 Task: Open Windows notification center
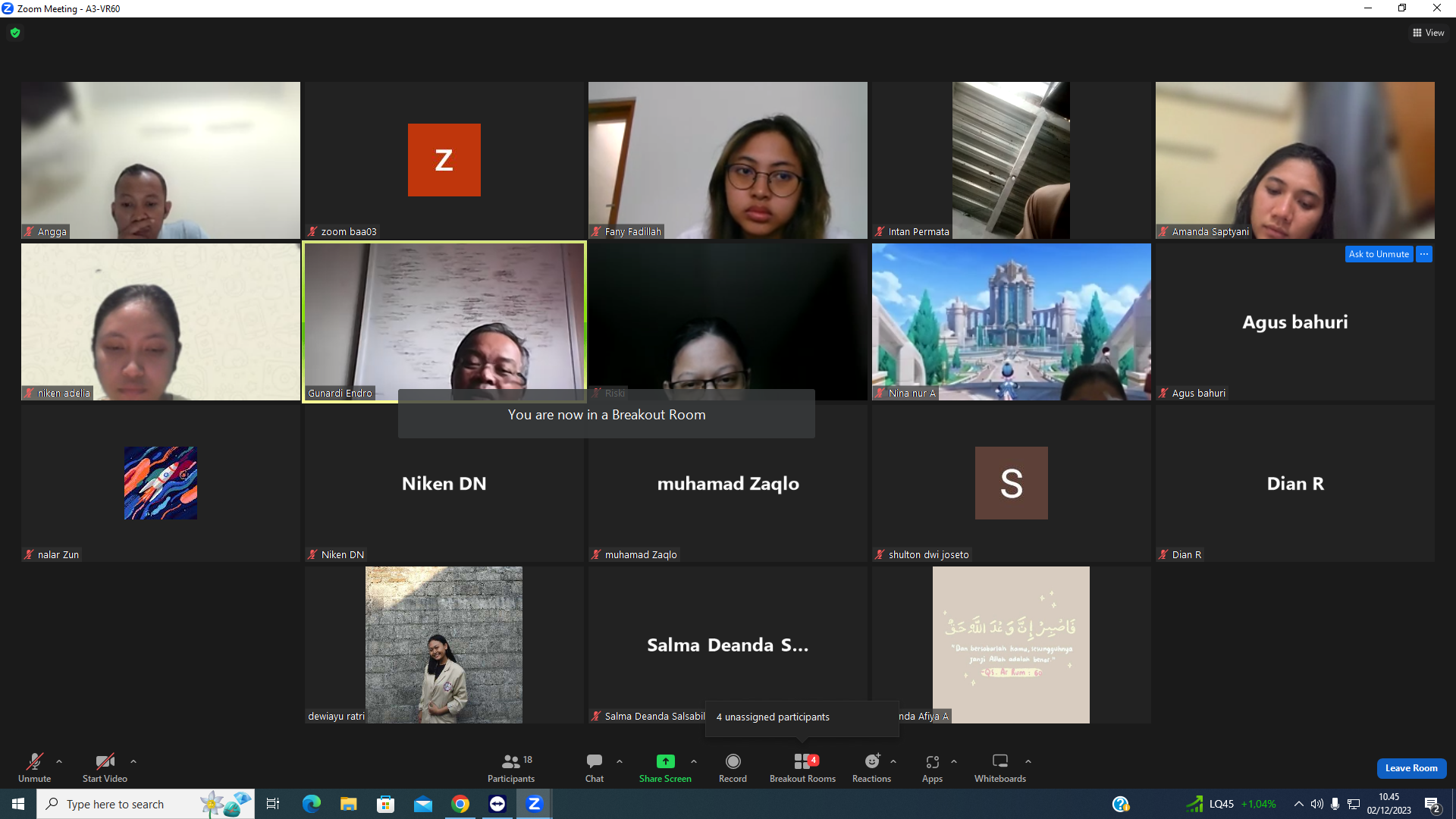coord(1432,805)
